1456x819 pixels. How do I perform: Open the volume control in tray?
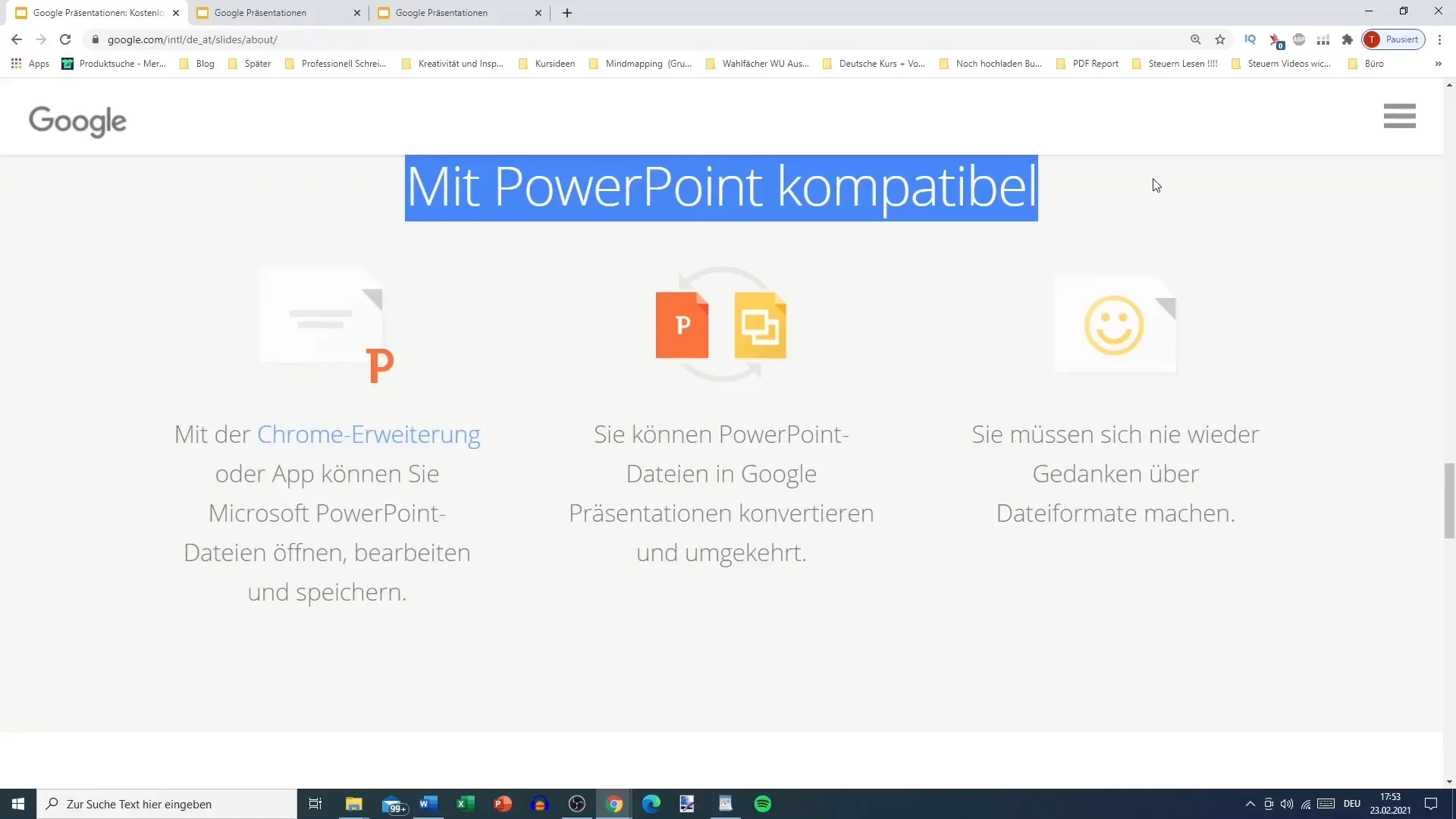pyautogui.click(x=1287, y=804)
